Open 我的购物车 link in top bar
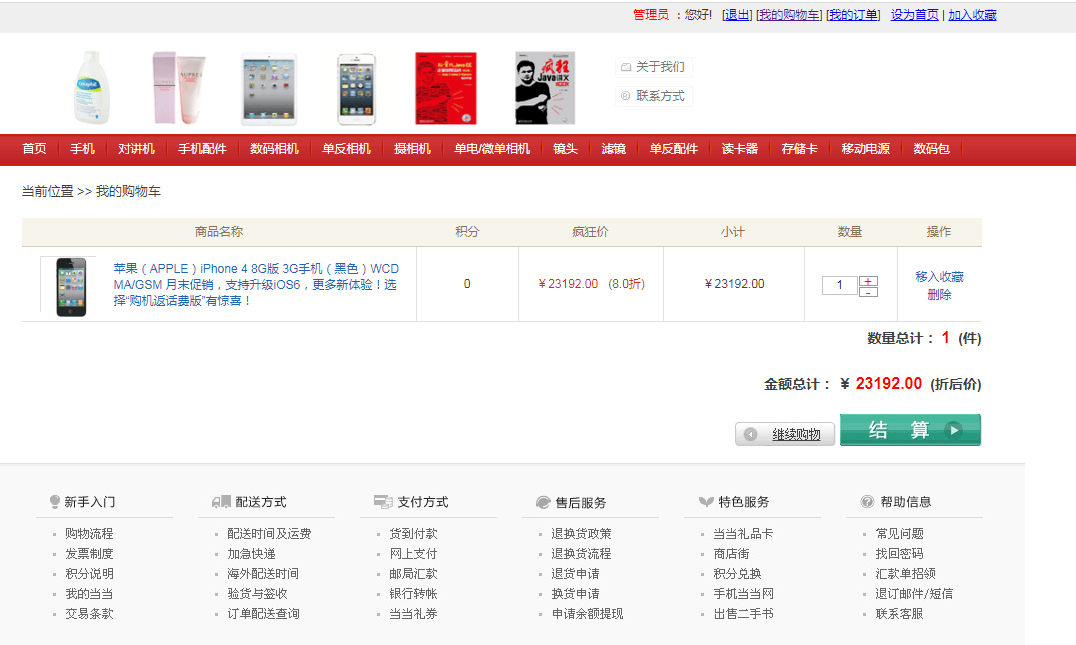This screenshot has height=645, width=1076. pos(789,14)
